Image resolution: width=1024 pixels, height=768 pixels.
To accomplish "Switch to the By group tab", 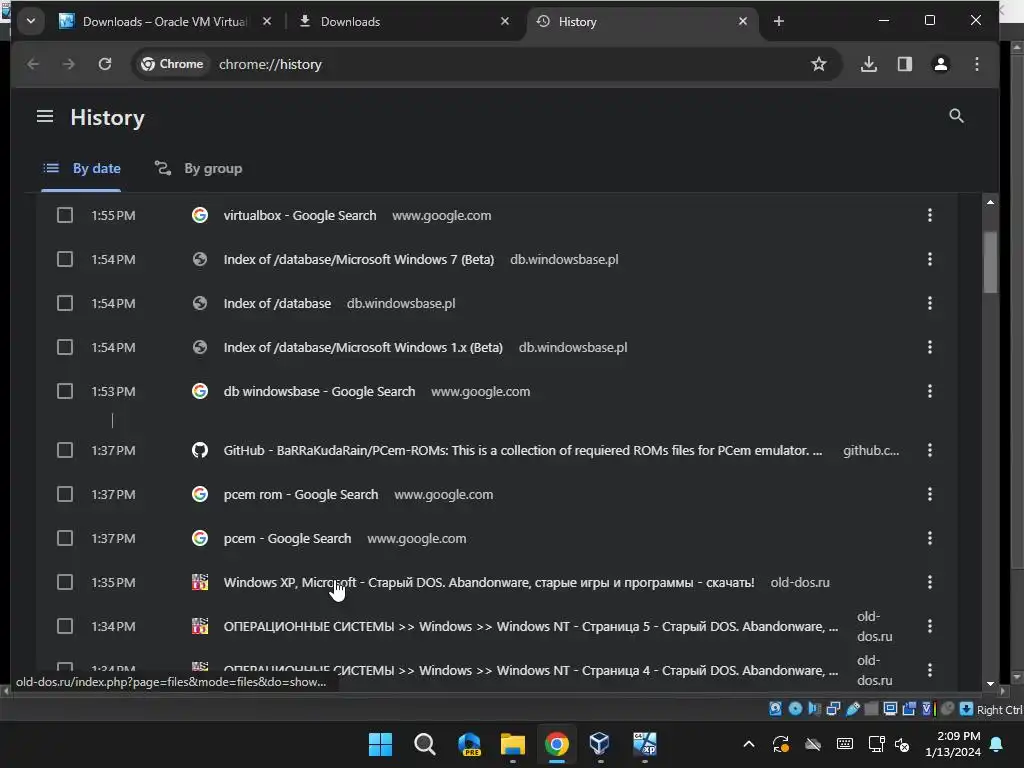I will pos(198,168).
